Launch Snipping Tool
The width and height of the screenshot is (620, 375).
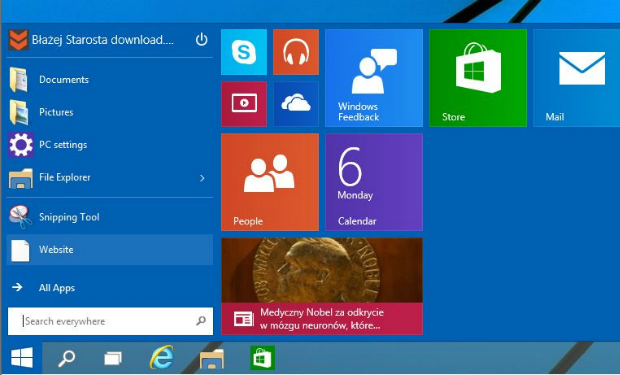click(110, 217)
